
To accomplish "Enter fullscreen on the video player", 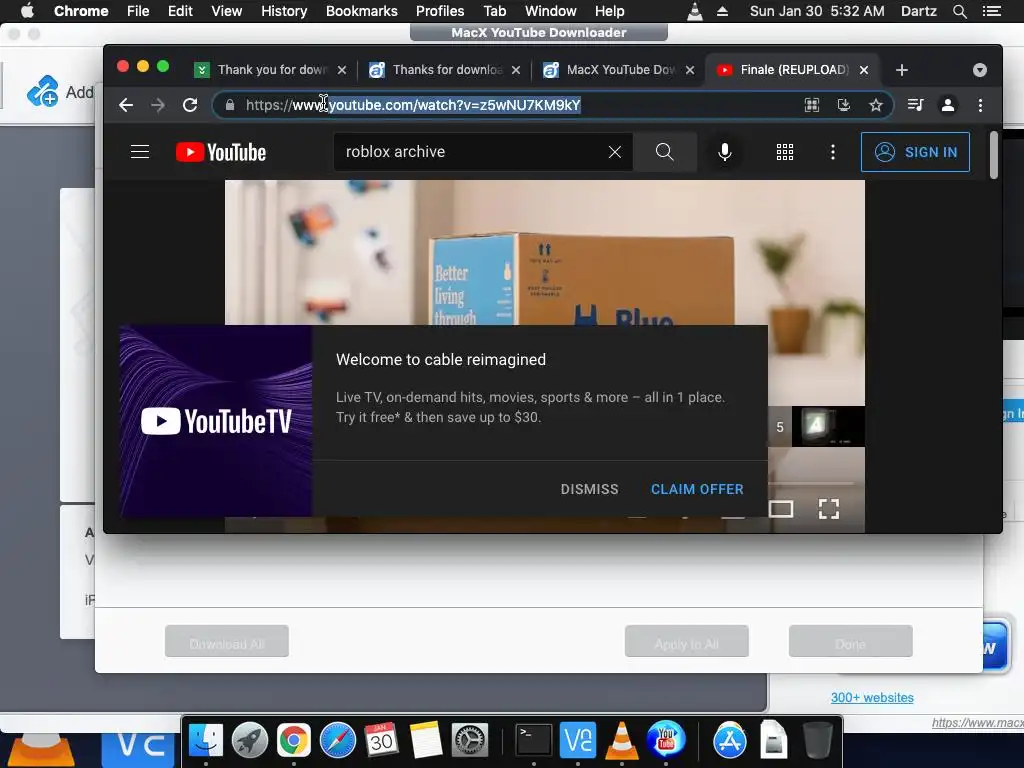I will [829, 509].
